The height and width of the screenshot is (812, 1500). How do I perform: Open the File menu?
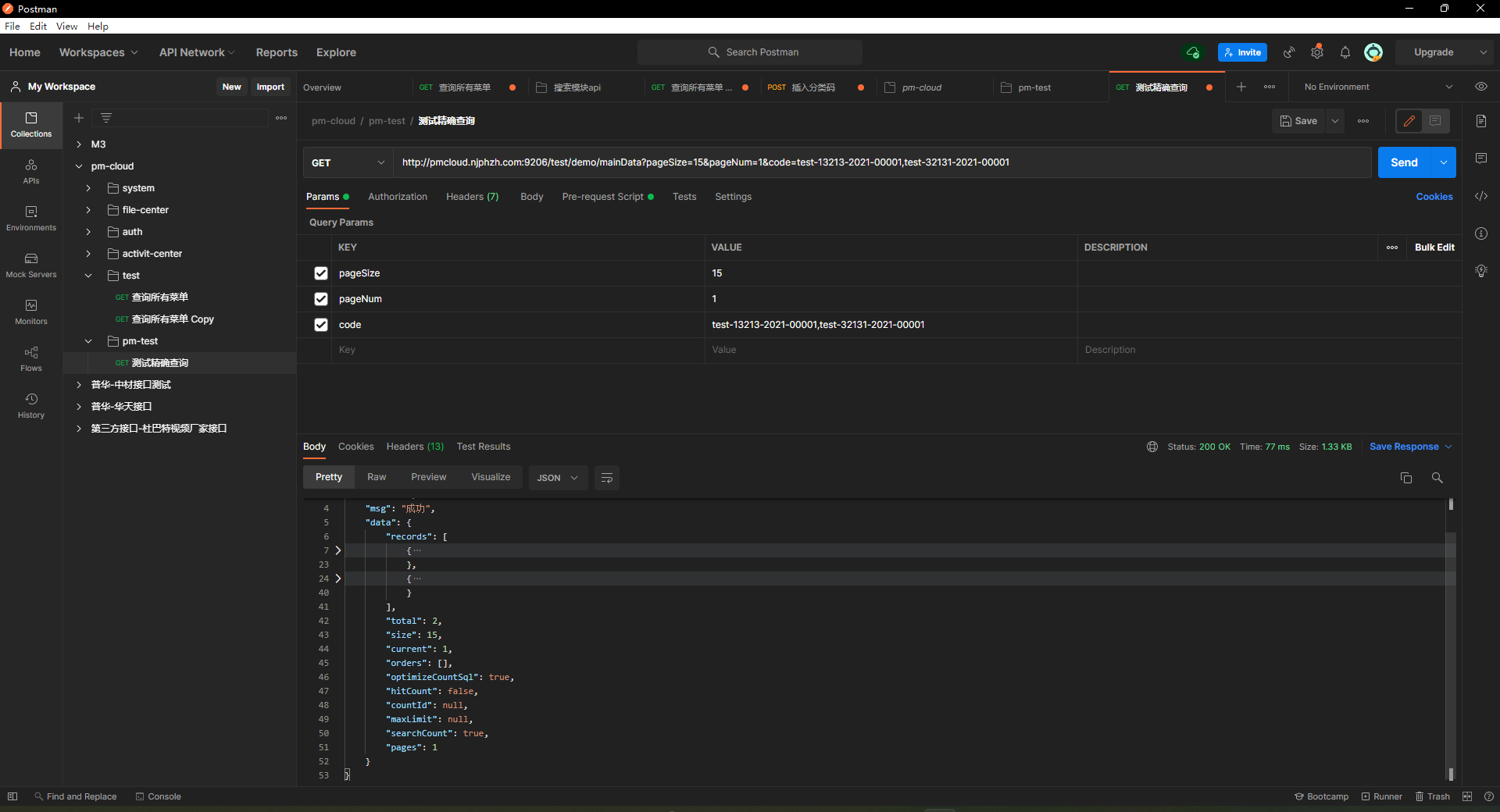[12, 26]
